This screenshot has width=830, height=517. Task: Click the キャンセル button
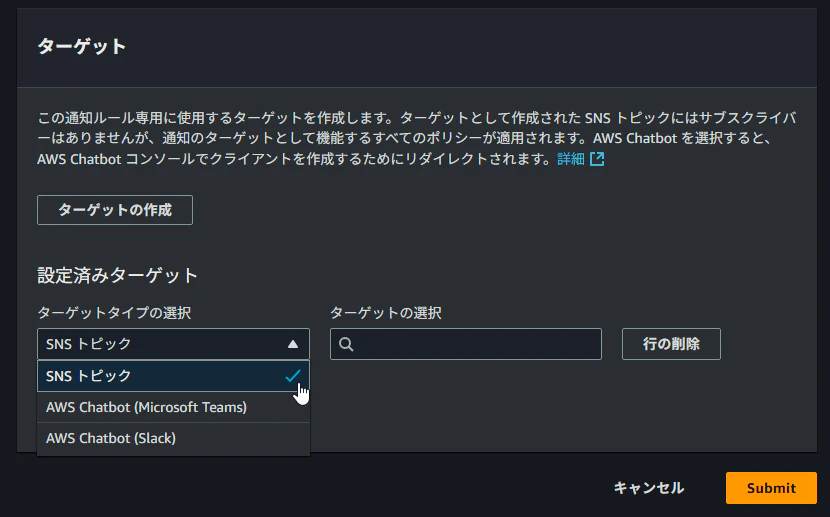coord(648,488)
